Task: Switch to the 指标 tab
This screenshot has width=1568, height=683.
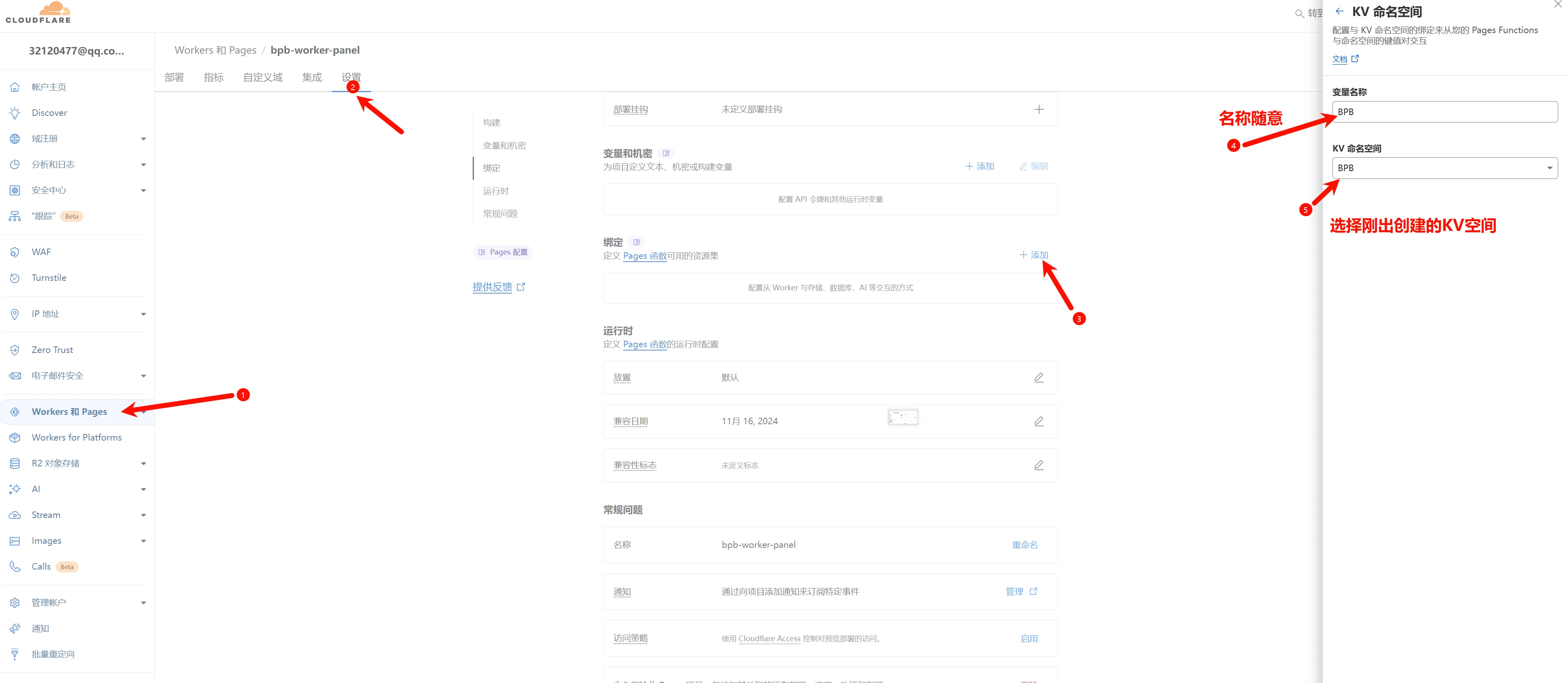Action: [214, 77]
